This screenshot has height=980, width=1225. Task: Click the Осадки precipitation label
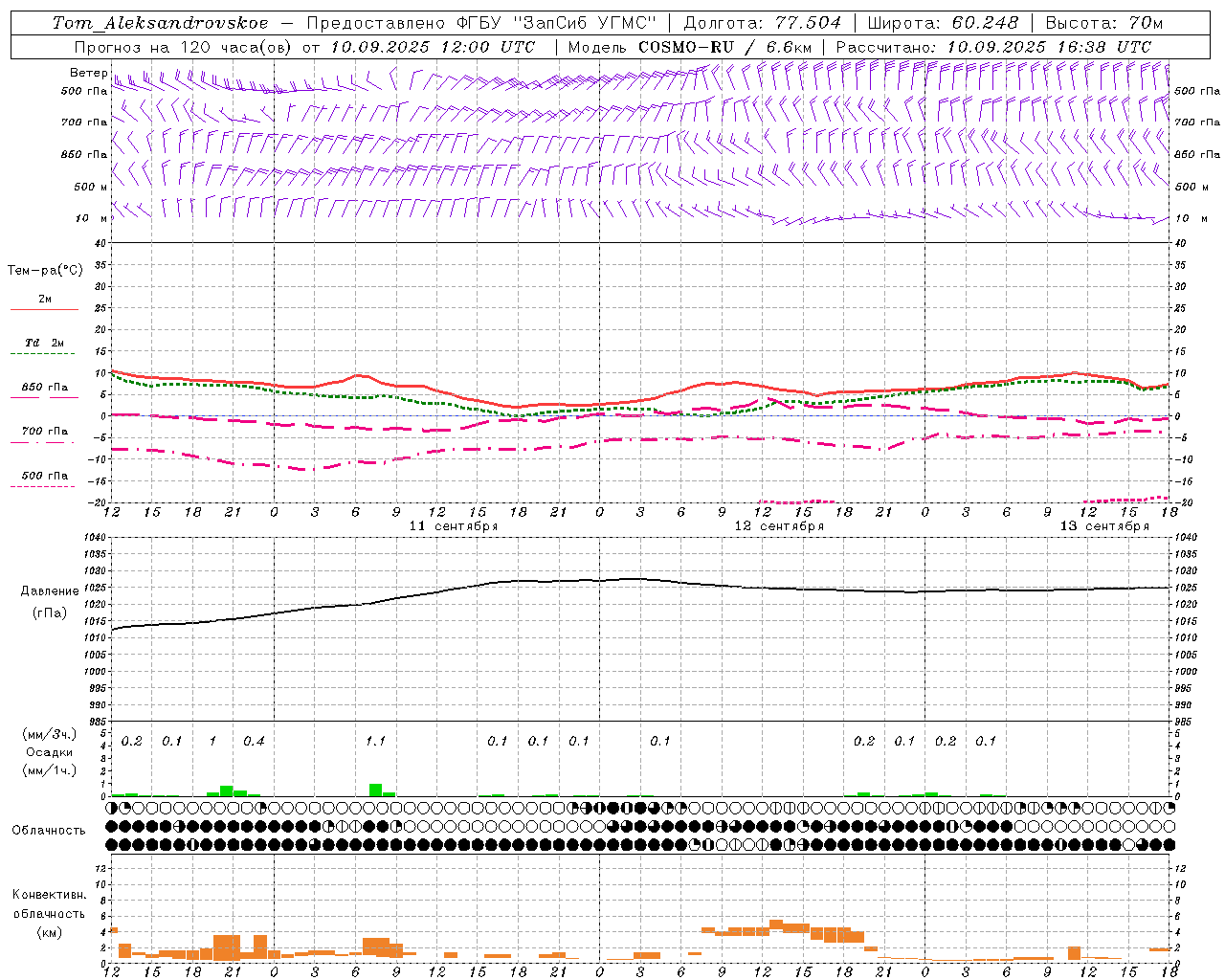coord(49,752)
